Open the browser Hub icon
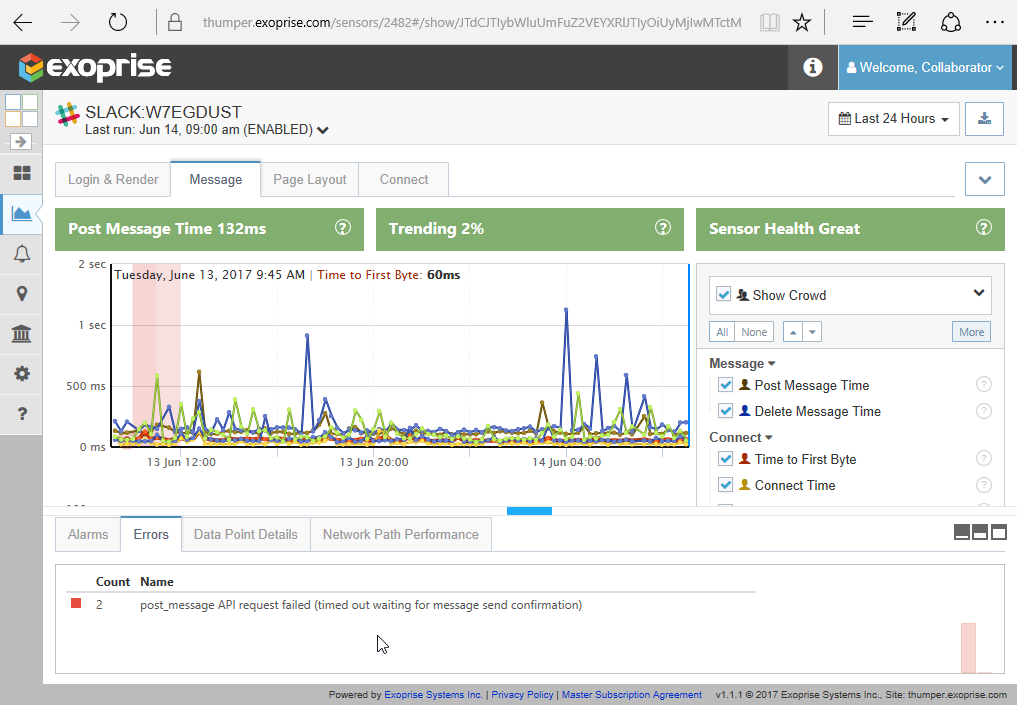This screenshot has width=1017, height=705. [x=863, y=23]
